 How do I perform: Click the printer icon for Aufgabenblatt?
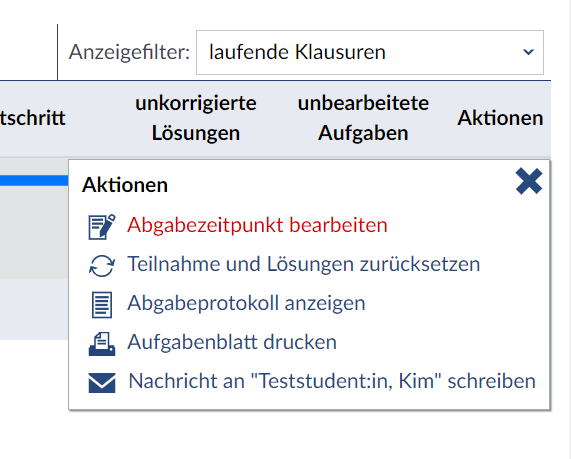tap(102, 344)
